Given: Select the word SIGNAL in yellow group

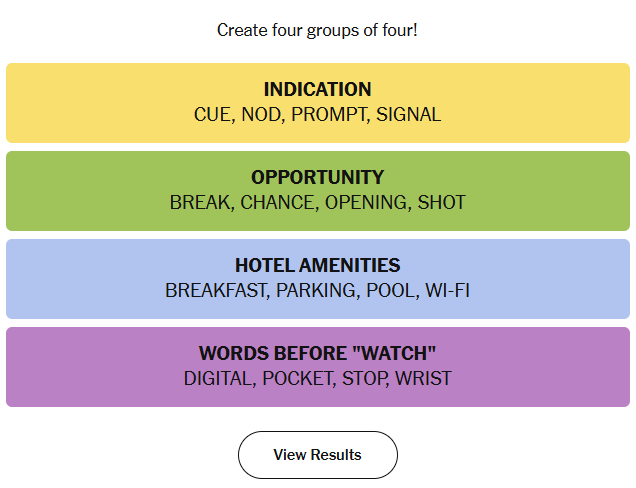Looking at the screenshot, I should (408, 114).
